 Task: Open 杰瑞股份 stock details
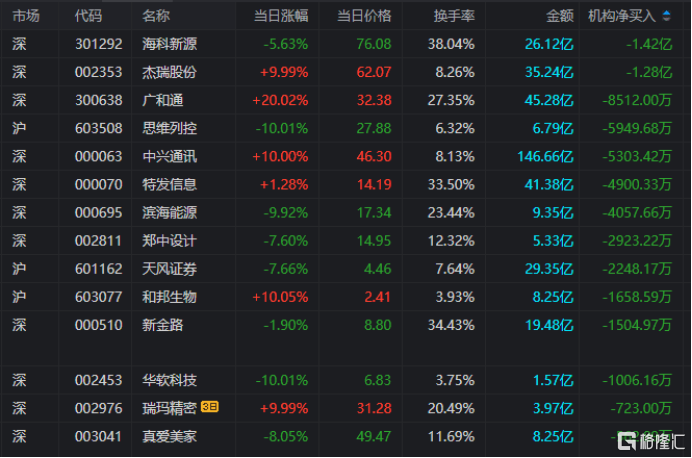coord(169,72)
